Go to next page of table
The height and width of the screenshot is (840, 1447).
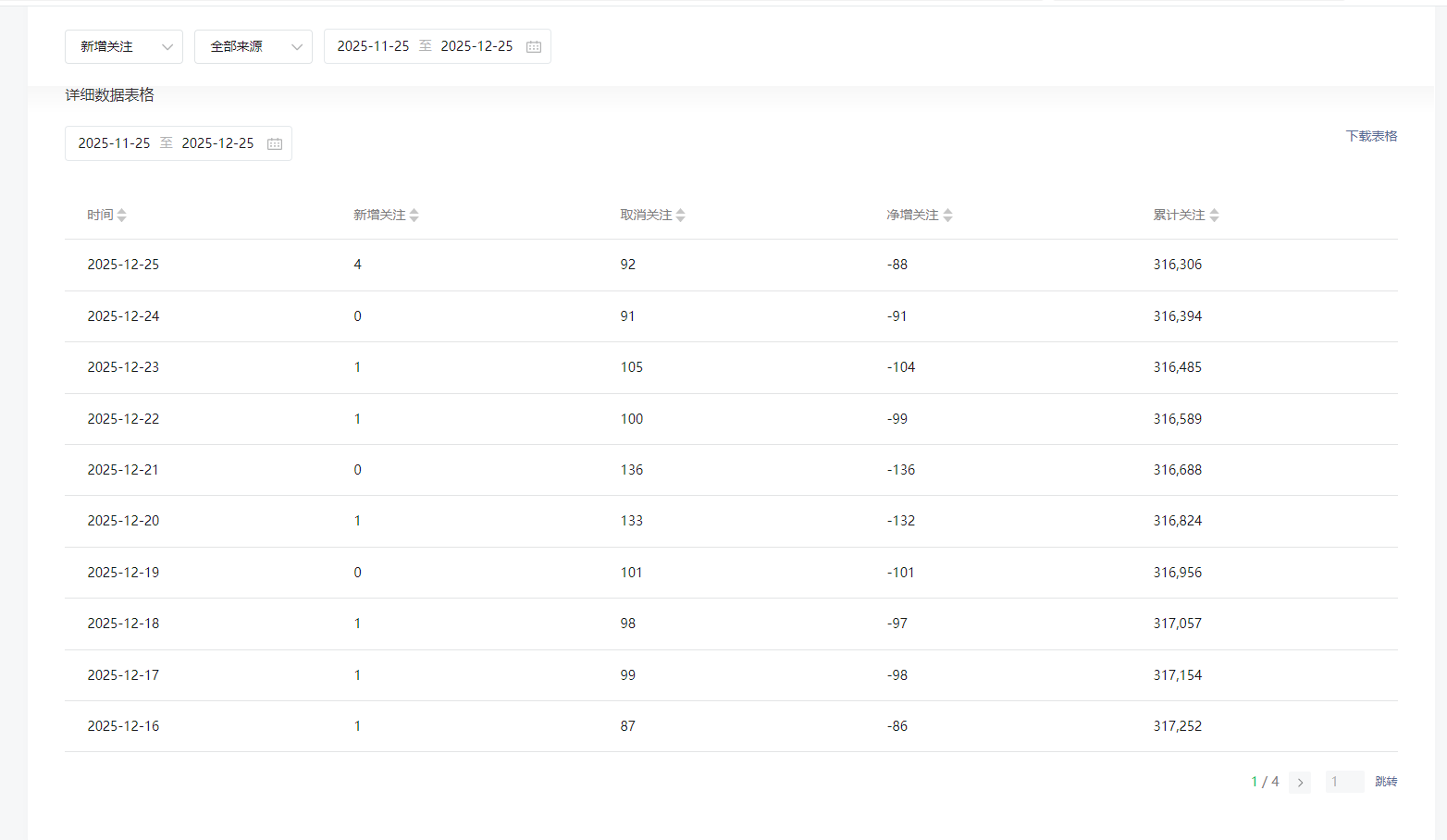1300,783
